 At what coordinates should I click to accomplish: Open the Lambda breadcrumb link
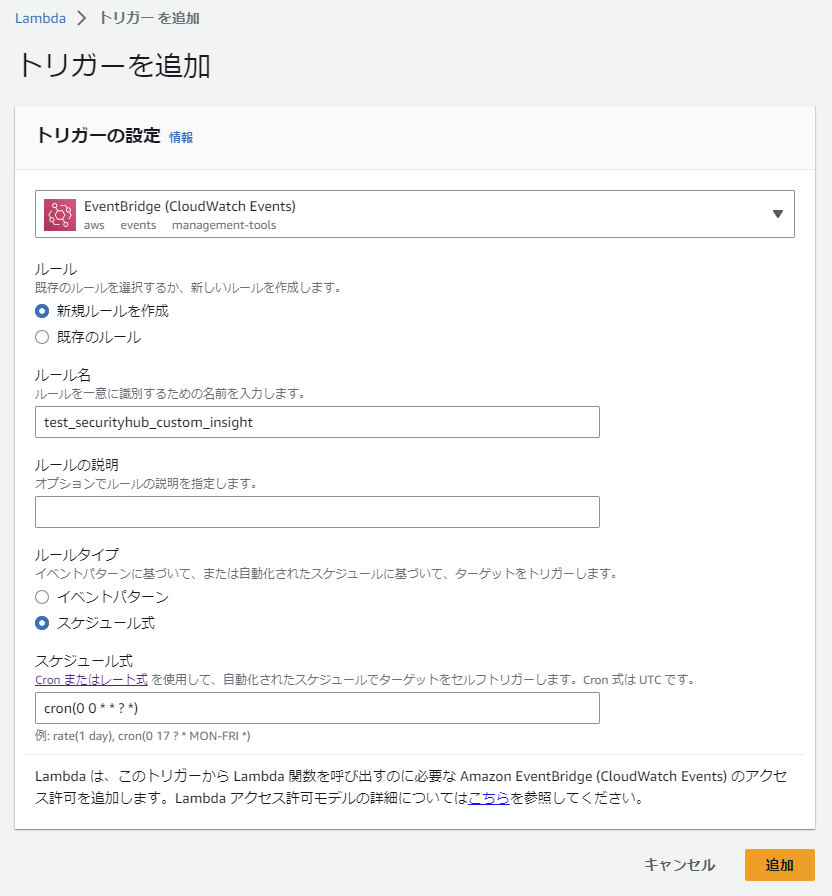pos(40,18)
